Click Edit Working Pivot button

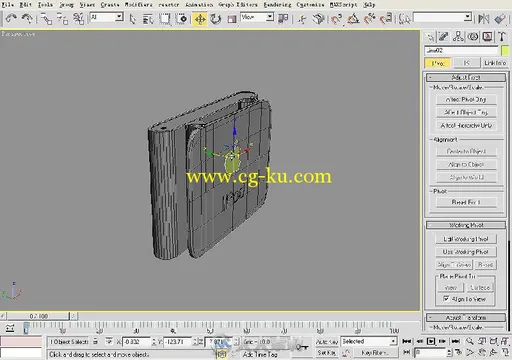(x=466, y=239)
